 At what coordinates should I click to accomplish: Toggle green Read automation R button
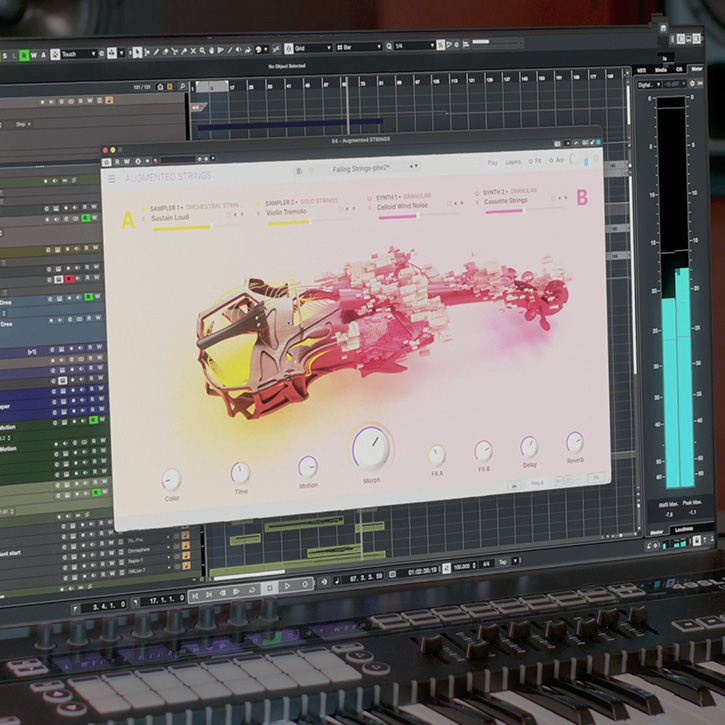tap(24, 55)
